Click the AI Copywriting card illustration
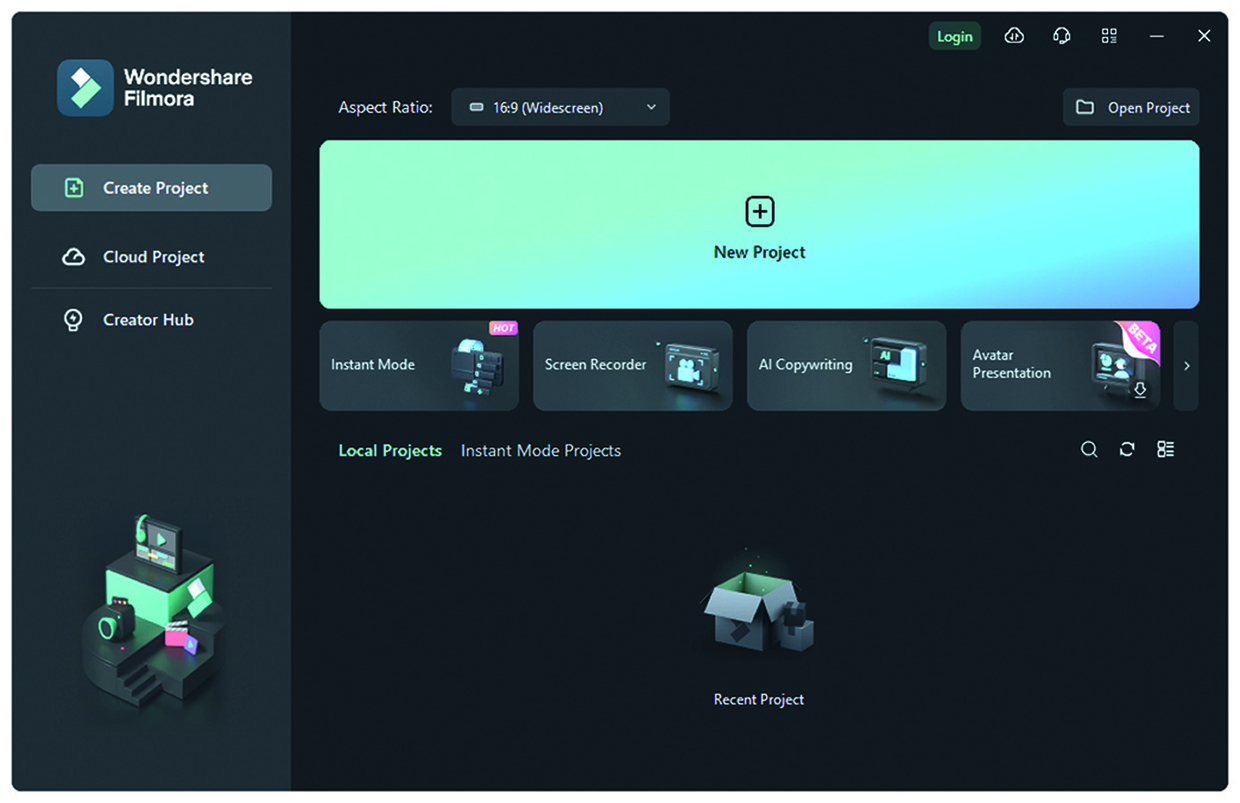Screen dimensions: 1240x803 [897, 366]
